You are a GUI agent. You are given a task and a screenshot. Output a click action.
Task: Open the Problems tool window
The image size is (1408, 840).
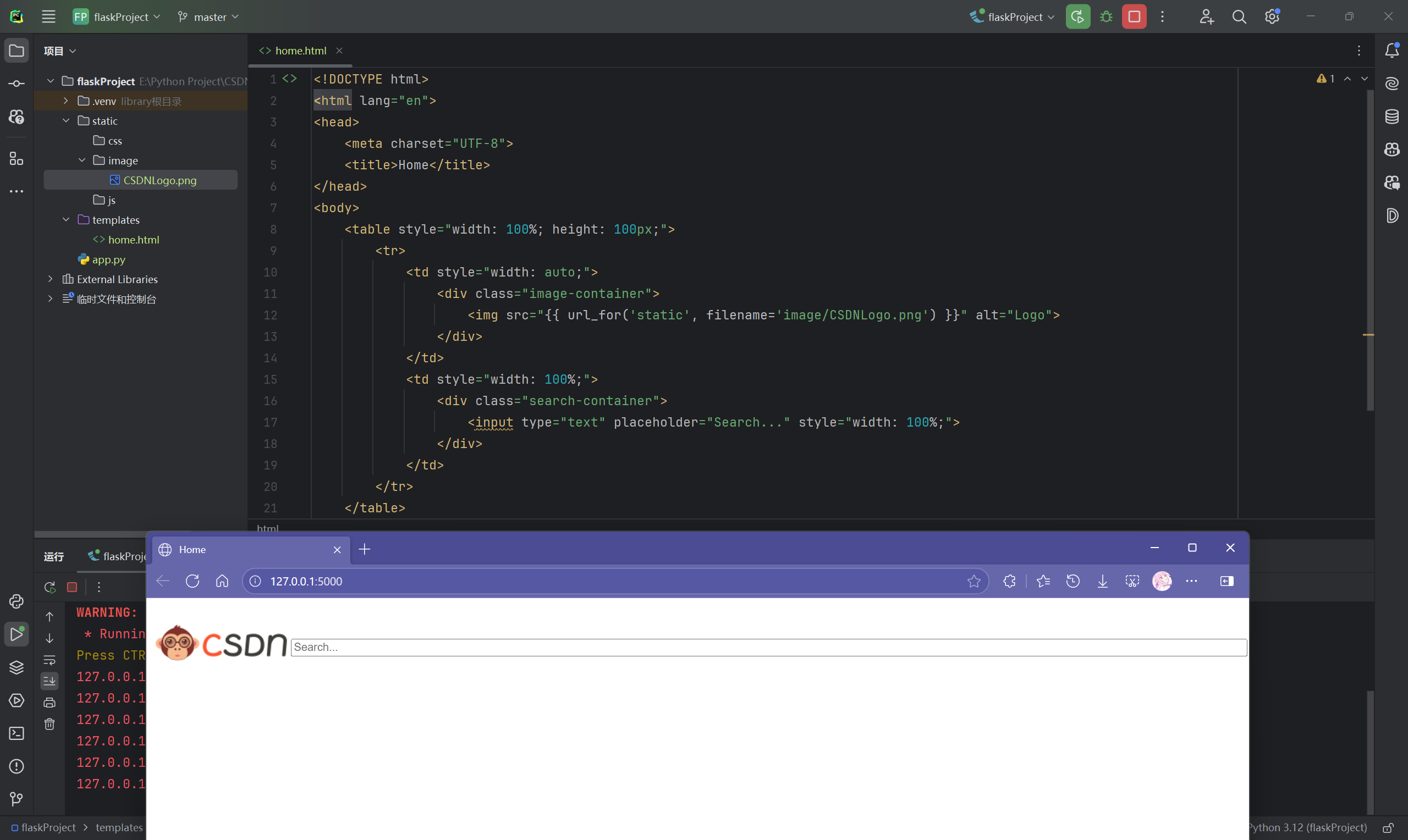click(16, 766)
